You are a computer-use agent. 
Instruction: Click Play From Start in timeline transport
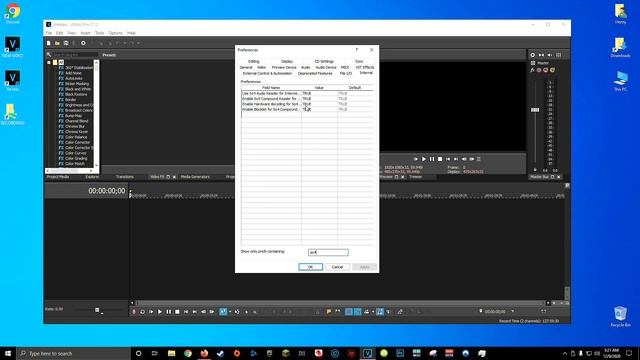tap(151, 312)
